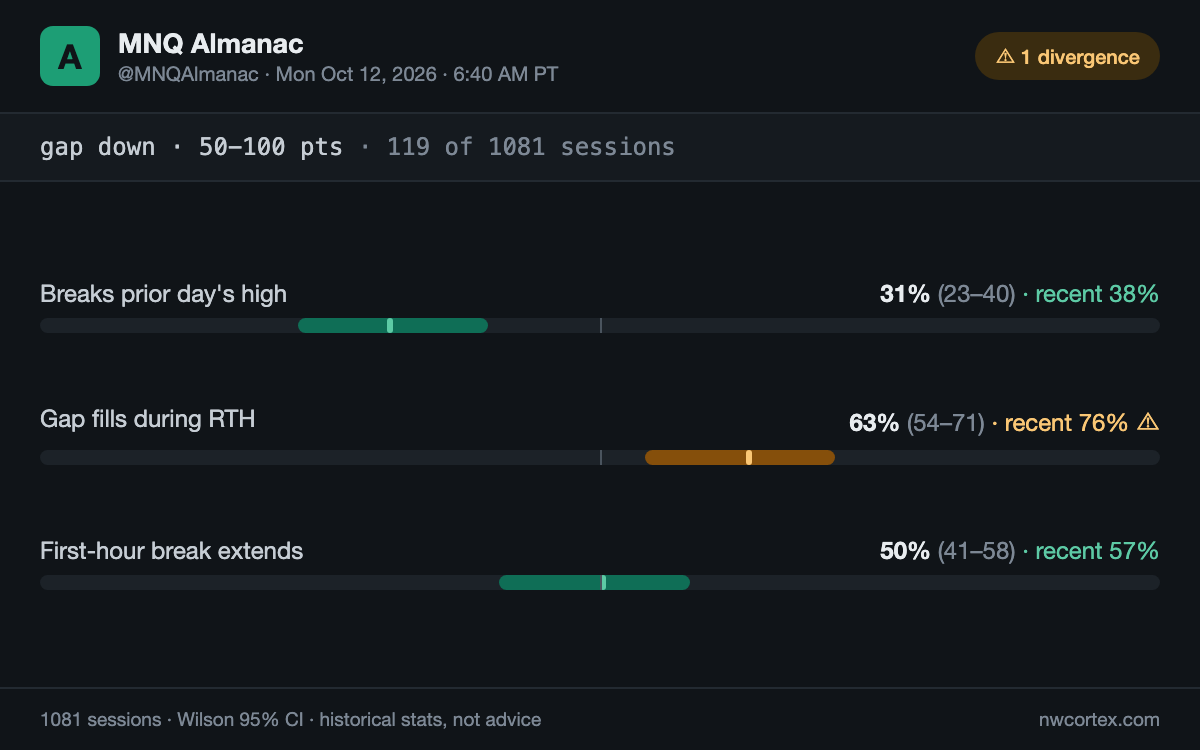This screenshot has width=1200, height=750.
Task: Click the green First-hour break extends bar
Action: click(594, 582)
